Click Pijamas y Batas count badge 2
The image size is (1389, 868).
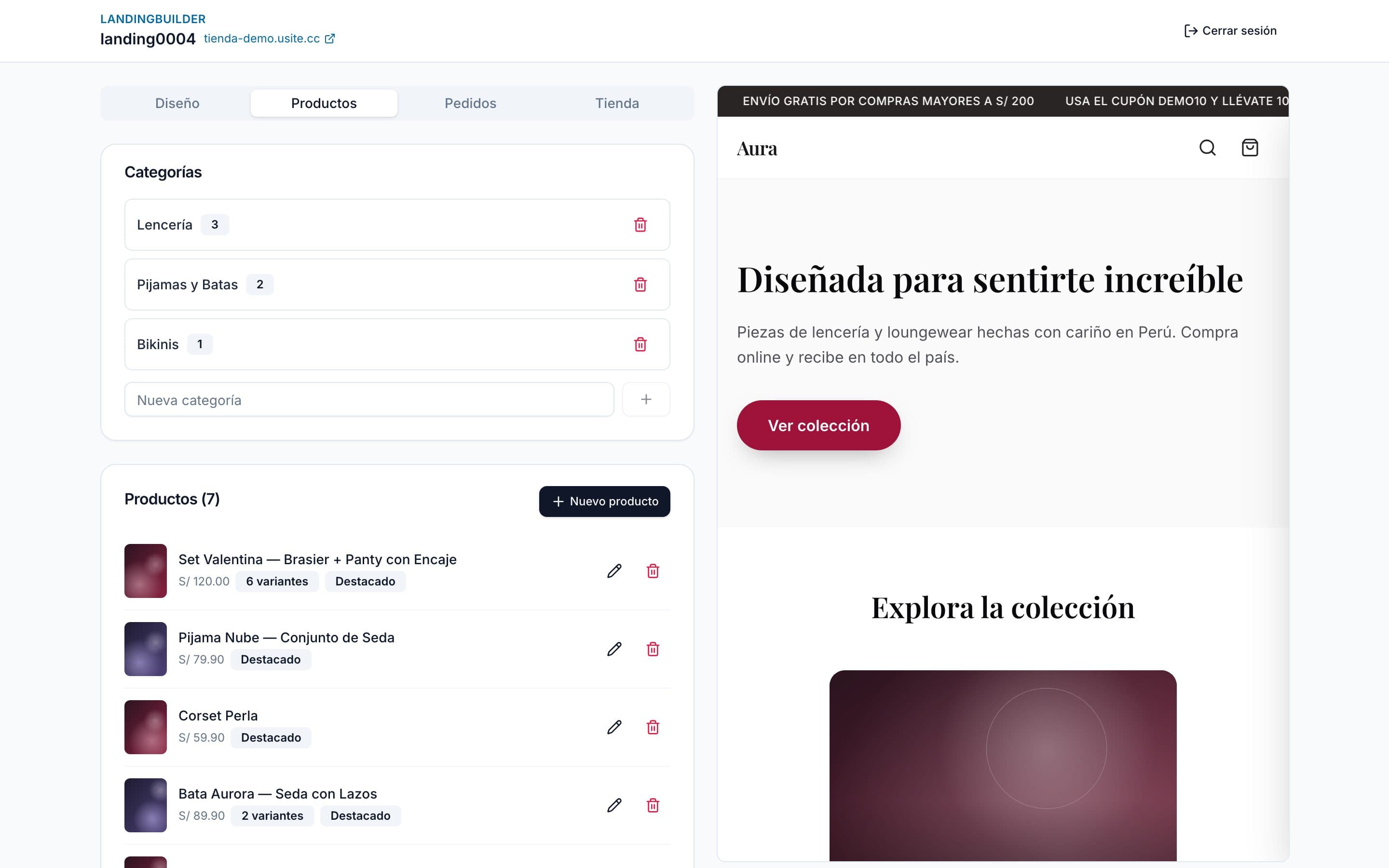260,284
